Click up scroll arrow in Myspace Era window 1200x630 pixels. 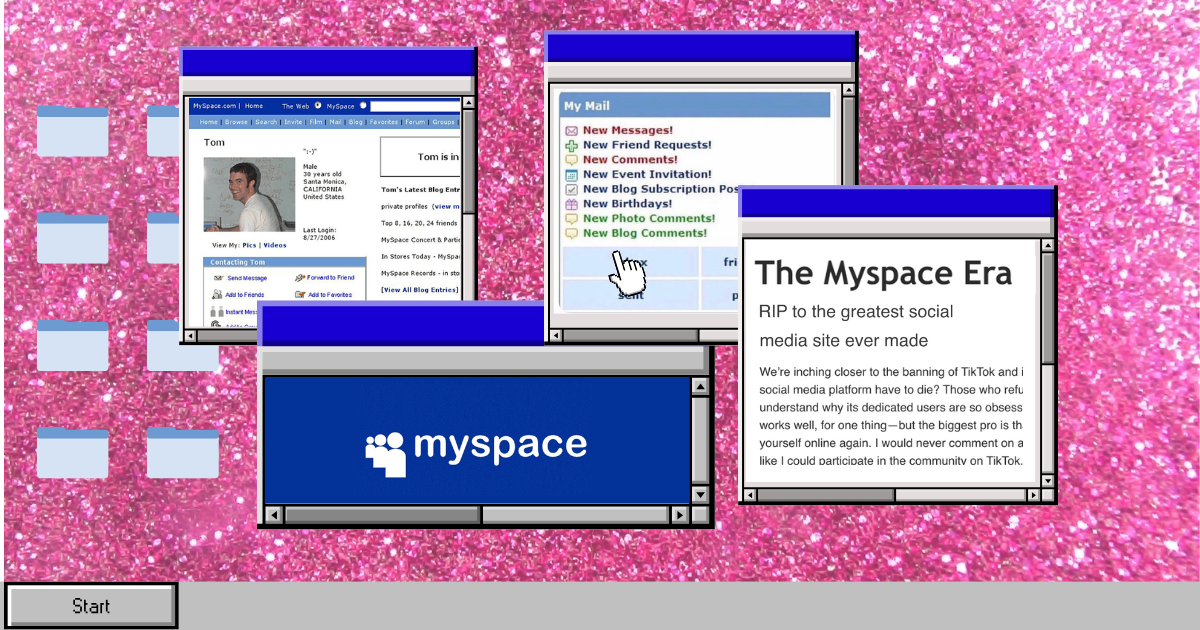pyautogui.click(x=1048, y=244)
